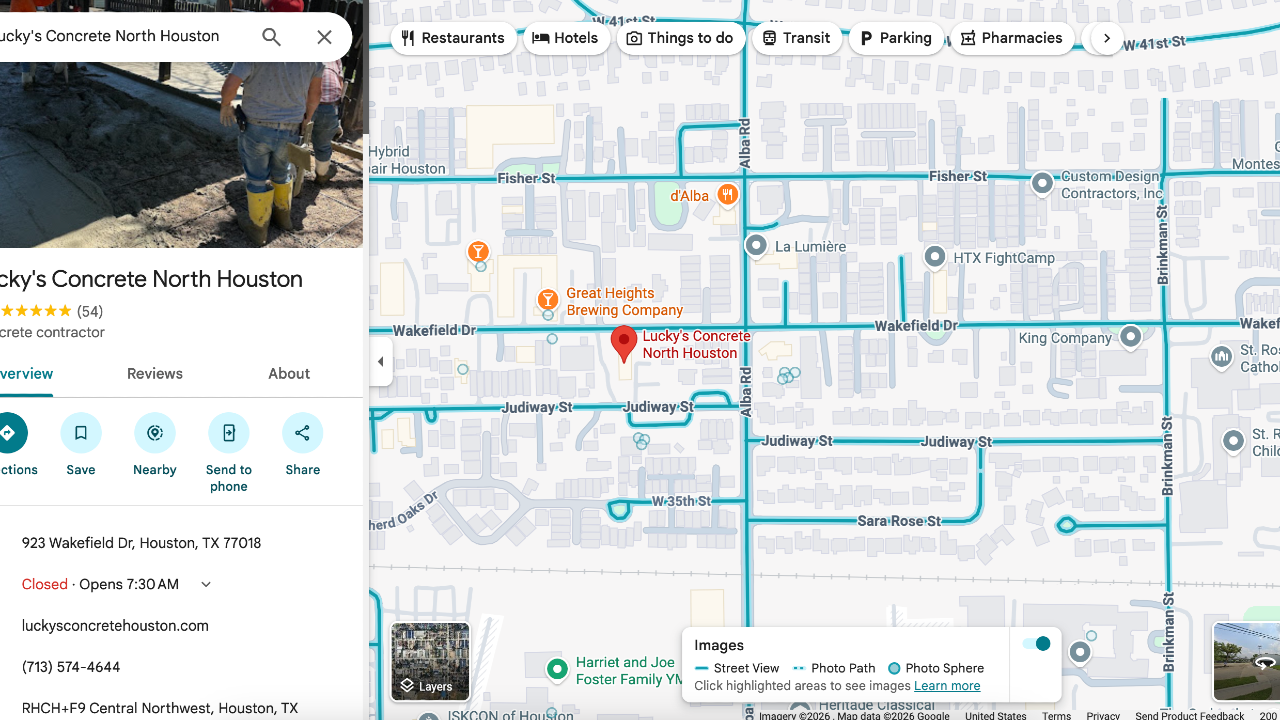The width and height of the screenshot is (1280, 720).
Task: Click Custom Design Contractors map pin
Action: 1043,184
